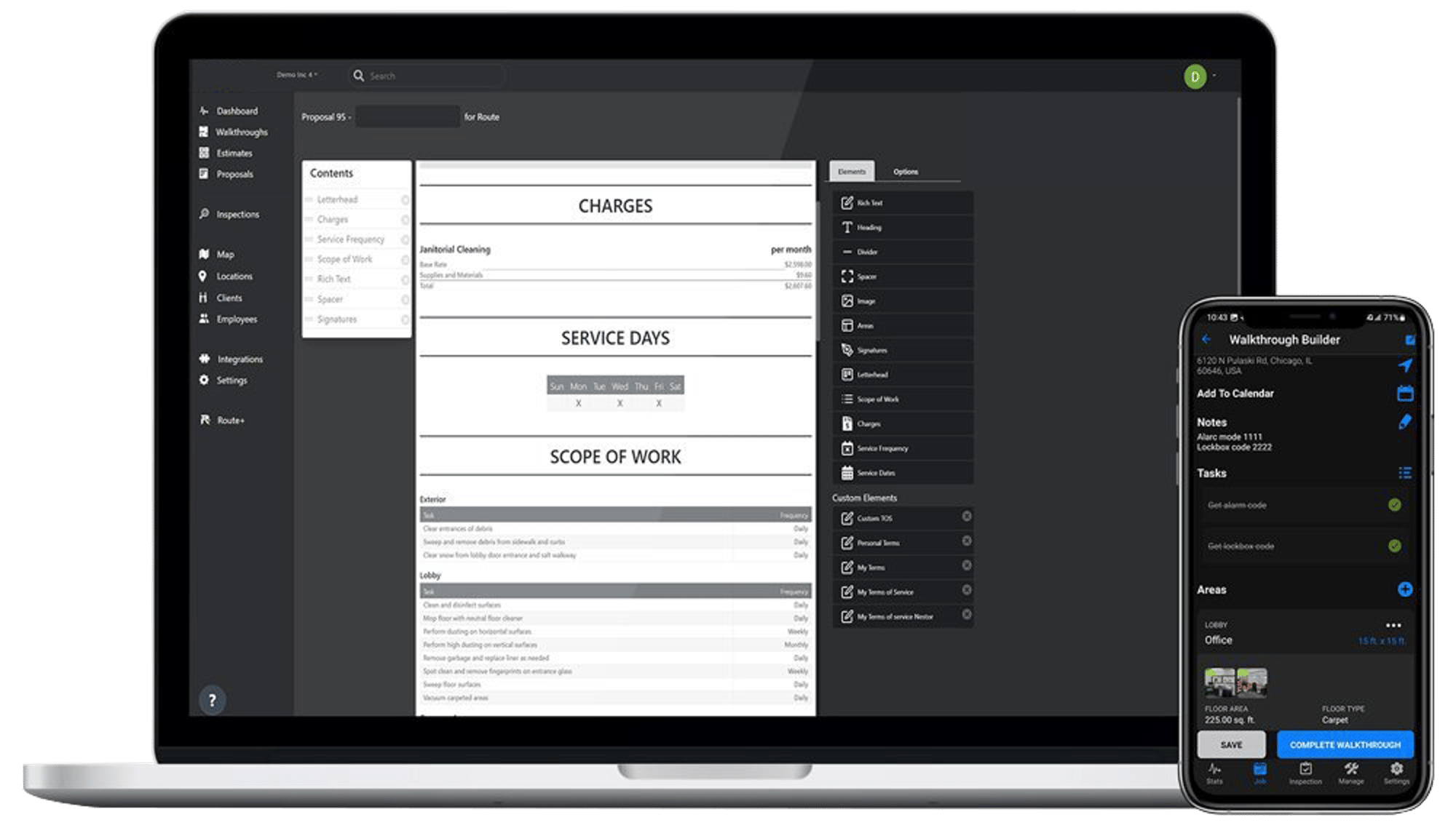This screenshot has width=1456, height=828.
Task: Click the Search field in top bar
Action: tap(428, 76)
